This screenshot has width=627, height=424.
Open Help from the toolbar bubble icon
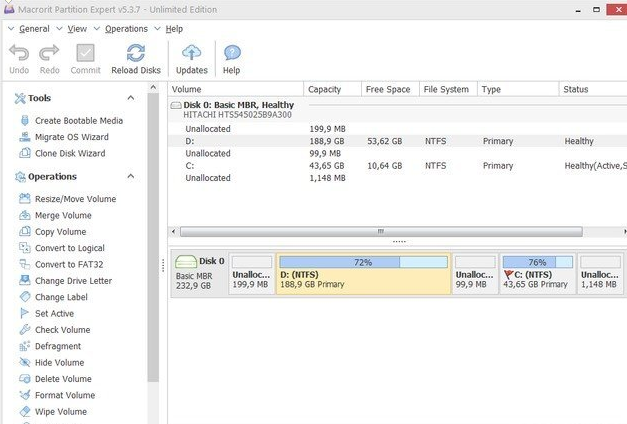pos(232,53)
